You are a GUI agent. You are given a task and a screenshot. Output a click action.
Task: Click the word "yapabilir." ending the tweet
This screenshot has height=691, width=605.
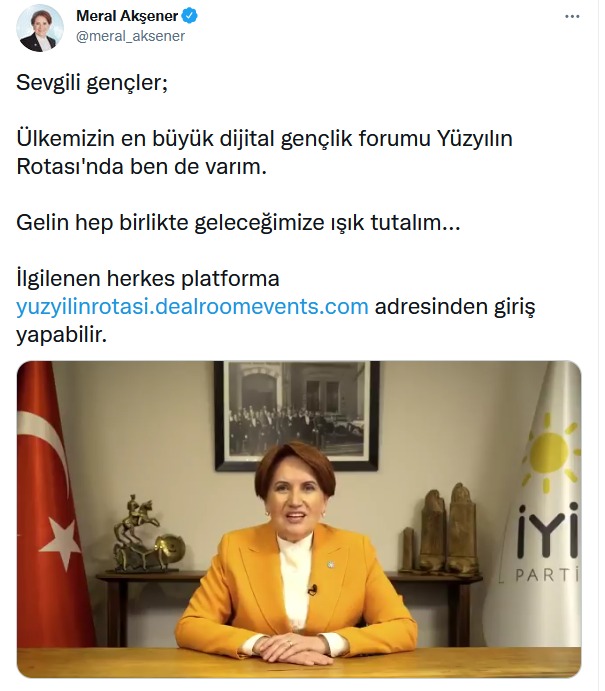tap(62, 335)
